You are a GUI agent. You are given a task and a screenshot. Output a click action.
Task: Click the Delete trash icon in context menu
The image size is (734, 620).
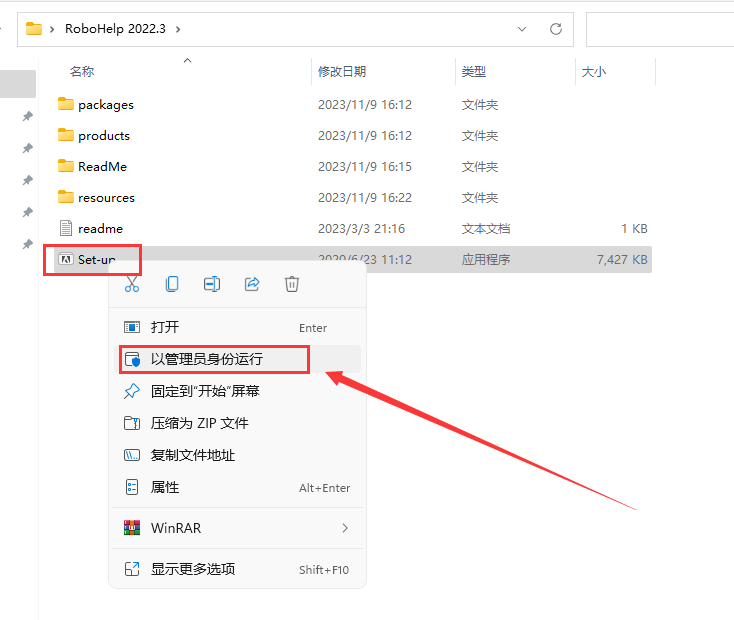tap(292, 284)
